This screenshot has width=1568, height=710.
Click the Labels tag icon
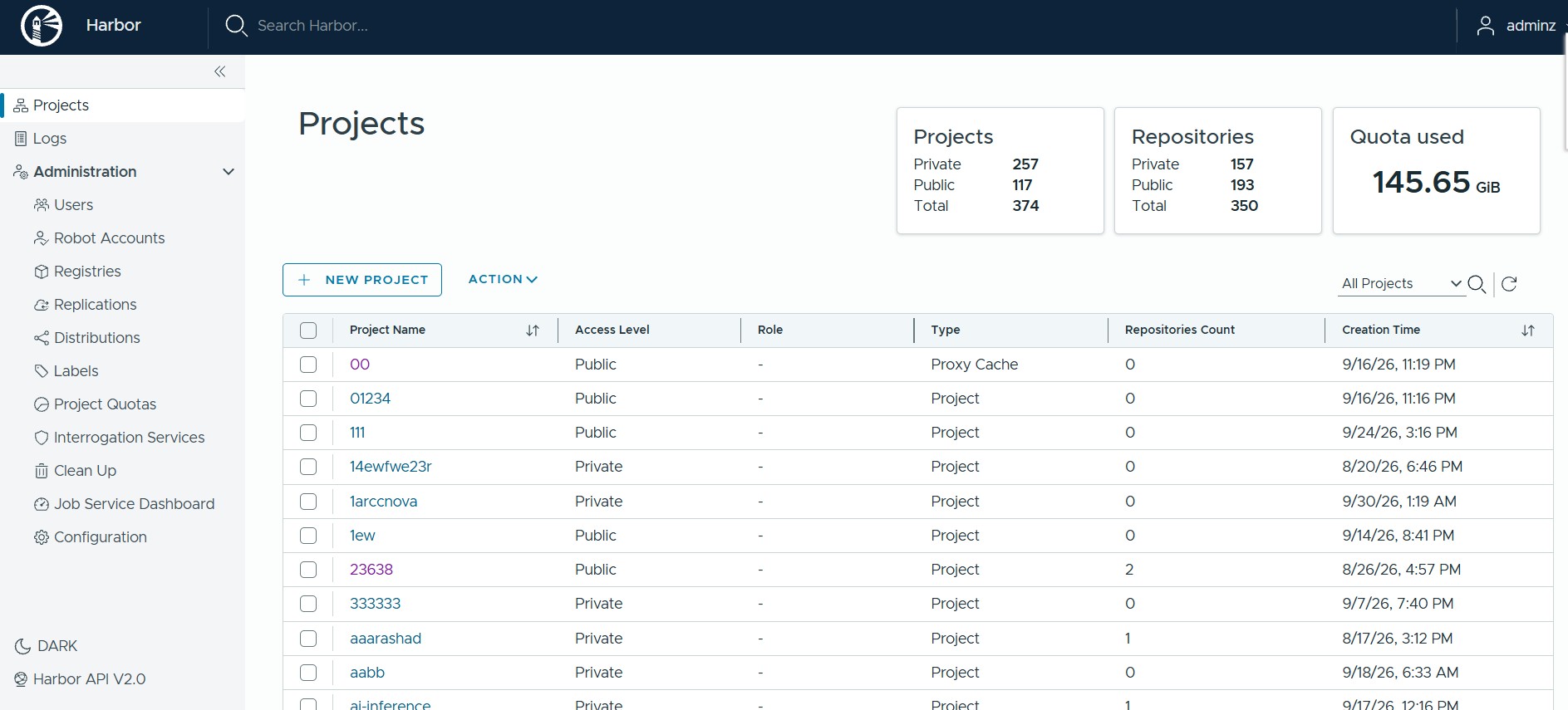42,371
